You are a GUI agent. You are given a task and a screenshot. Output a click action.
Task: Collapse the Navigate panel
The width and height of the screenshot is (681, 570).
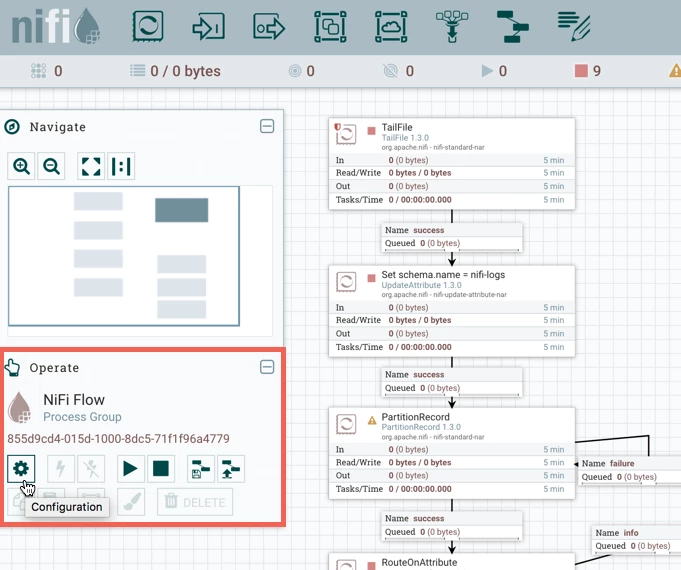pos(267,126)
